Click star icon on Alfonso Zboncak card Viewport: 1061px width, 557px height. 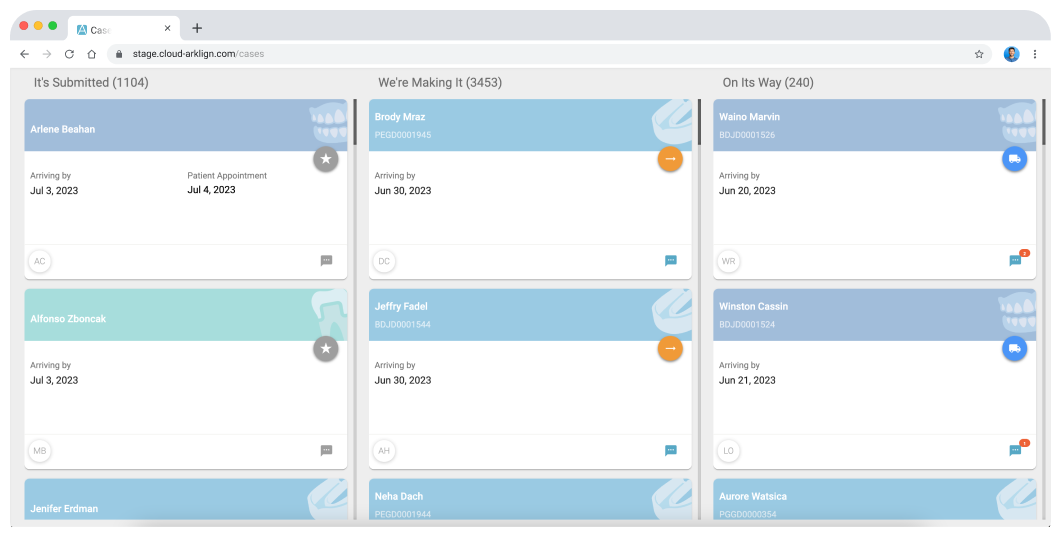pyautogui.click(x=325, y=349)
